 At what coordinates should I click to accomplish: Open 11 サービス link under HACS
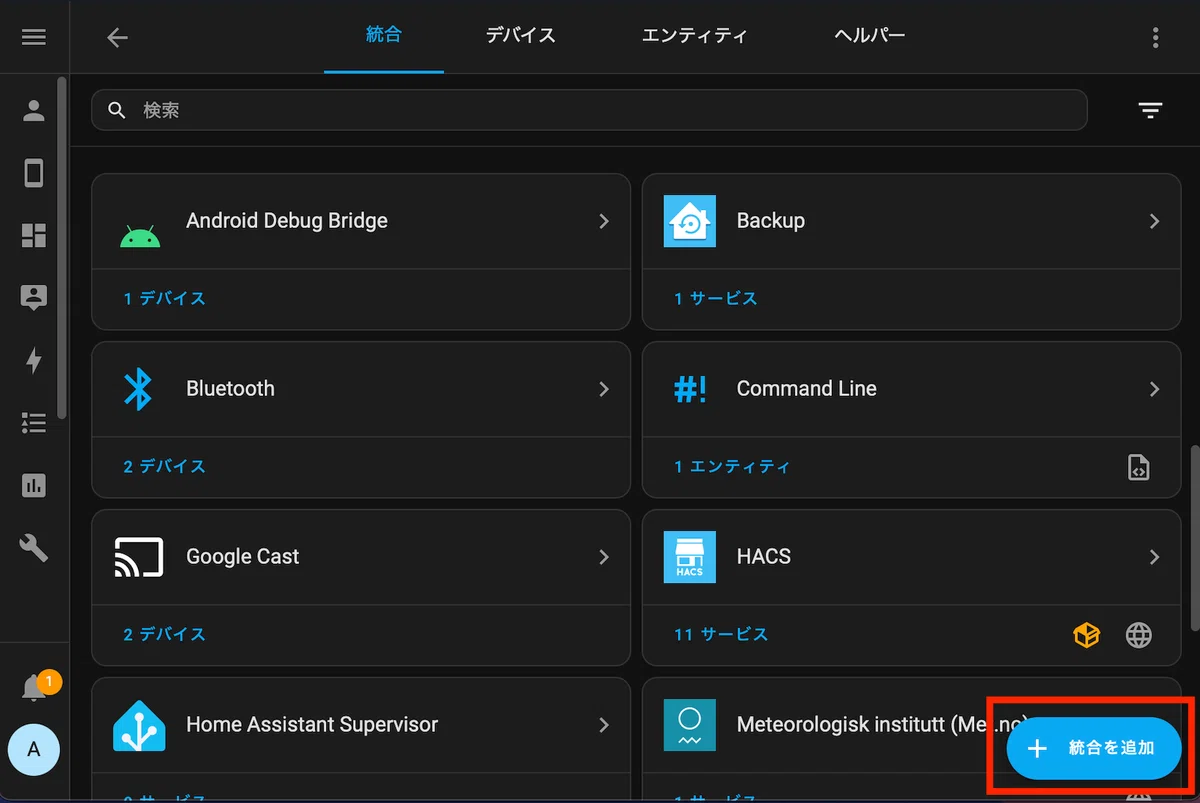point(721,635)
